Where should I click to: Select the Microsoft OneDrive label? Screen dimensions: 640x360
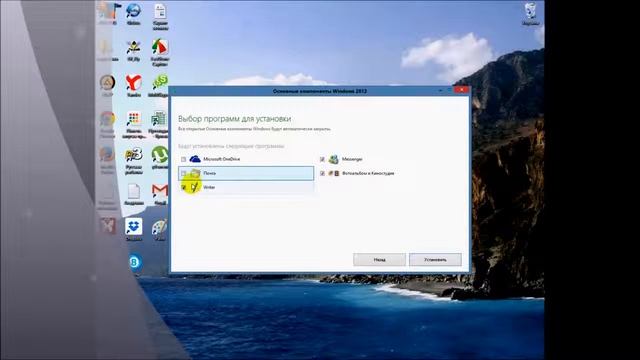(222, 159)
